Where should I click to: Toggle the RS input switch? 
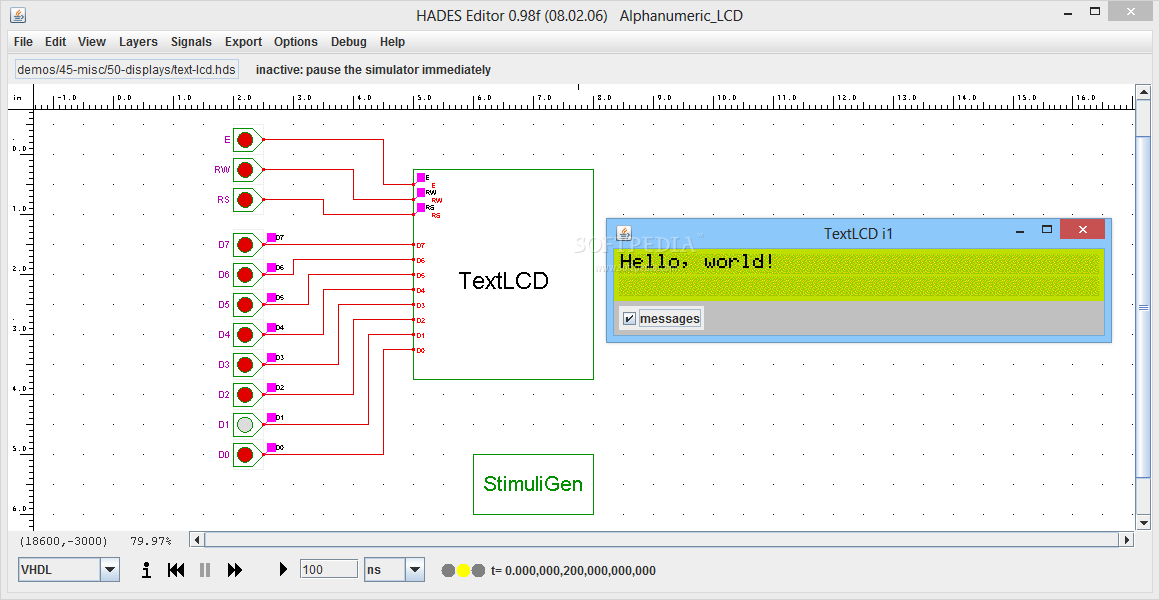coord(246,200)
